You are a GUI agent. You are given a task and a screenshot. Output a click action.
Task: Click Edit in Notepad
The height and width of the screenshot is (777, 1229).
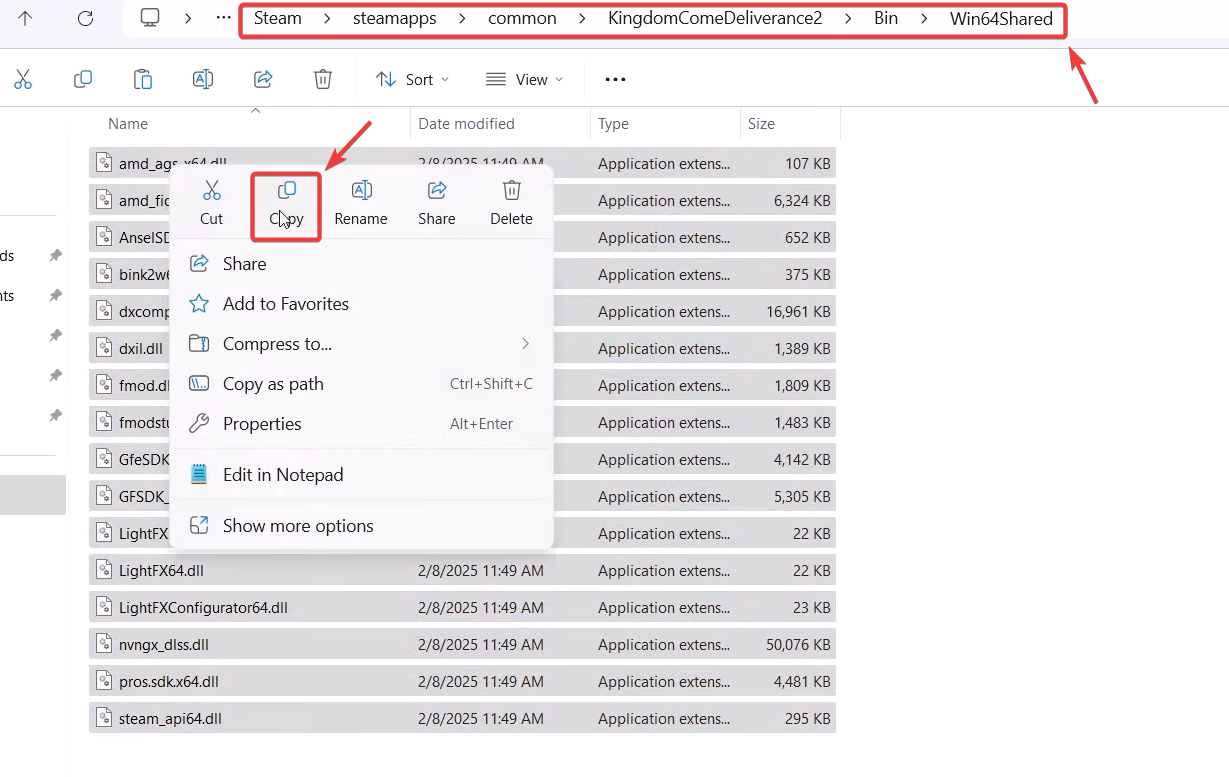pyautogui.click(x=283, y=475)
